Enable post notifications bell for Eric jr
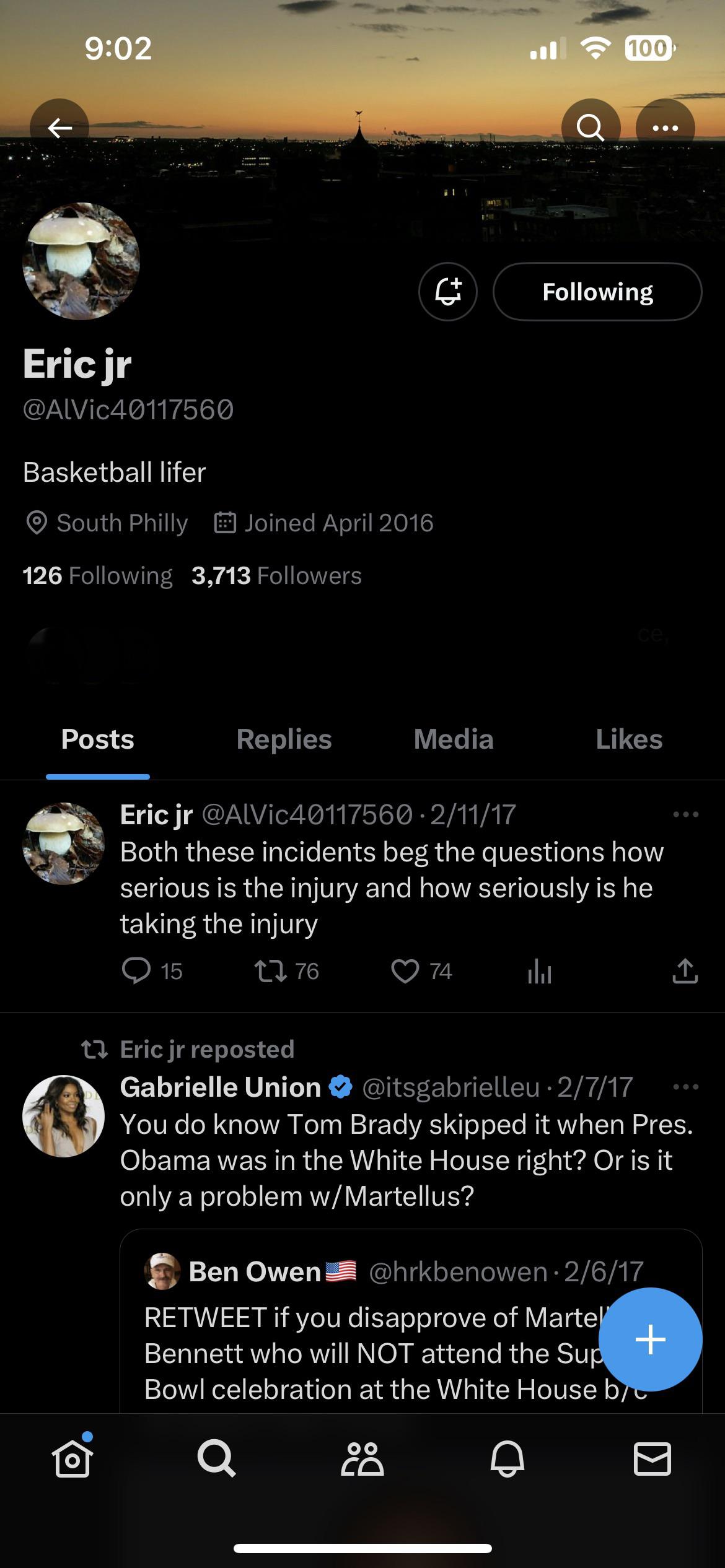The image size is (725, 1568). click(x=448, y=292)
